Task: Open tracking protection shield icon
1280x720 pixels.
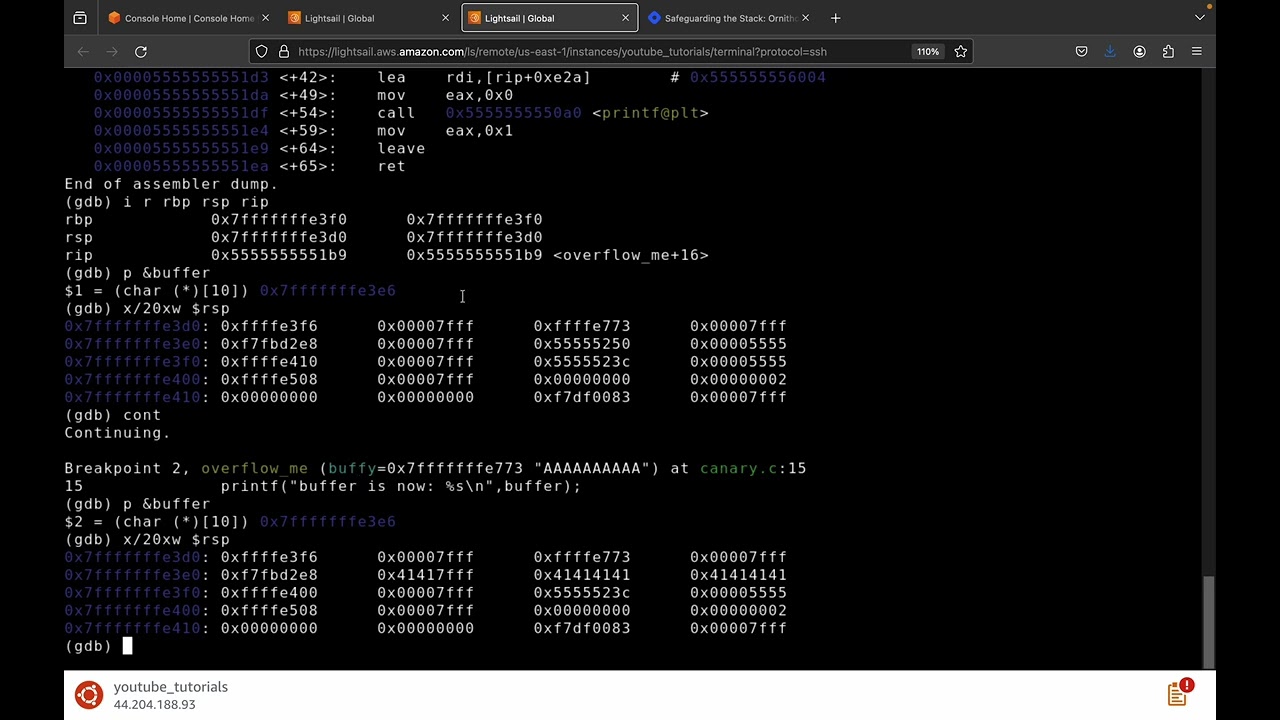Action: (x=262, y=52)
